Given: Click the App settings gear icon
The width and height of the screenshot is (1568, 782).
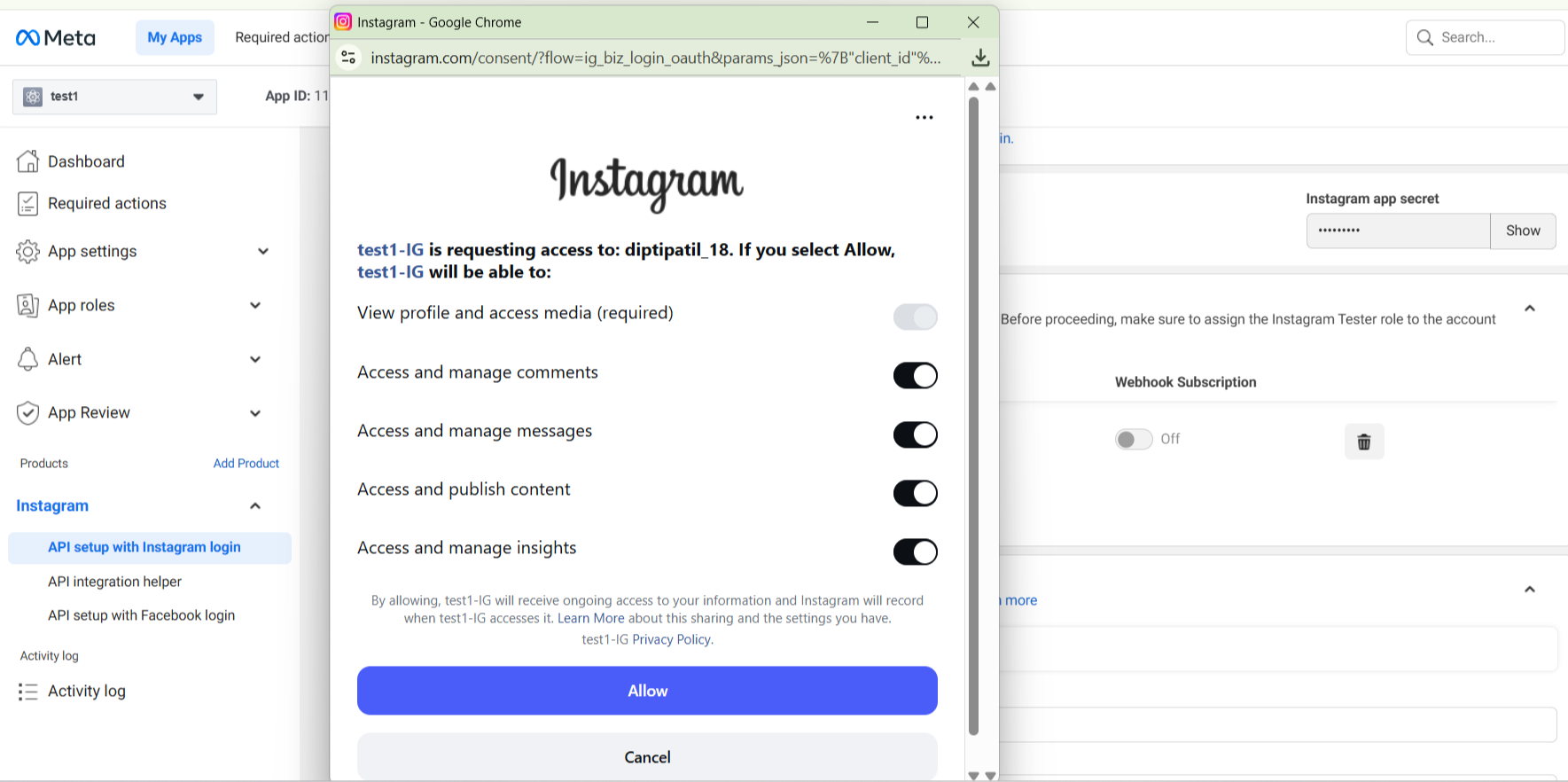Looking at the screenshot, I should pos(27,252).
